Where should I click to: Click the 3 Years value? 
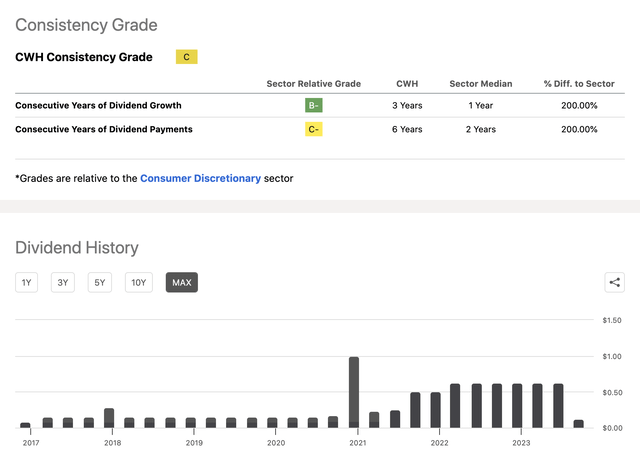point(407,105)
